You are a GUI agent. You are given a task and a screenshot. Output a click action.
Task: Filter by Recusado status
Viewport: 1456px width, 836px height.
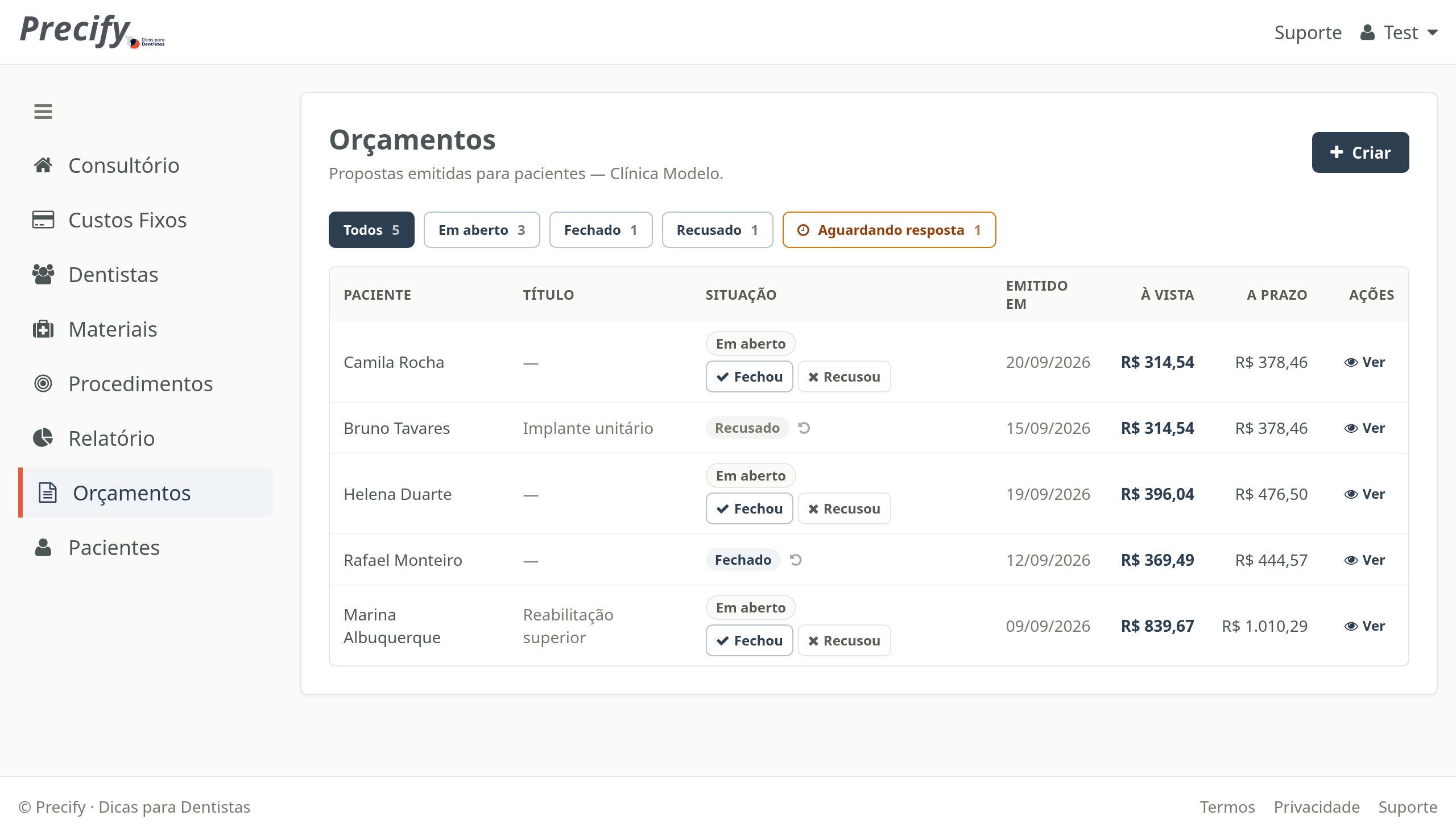[717, 230]
